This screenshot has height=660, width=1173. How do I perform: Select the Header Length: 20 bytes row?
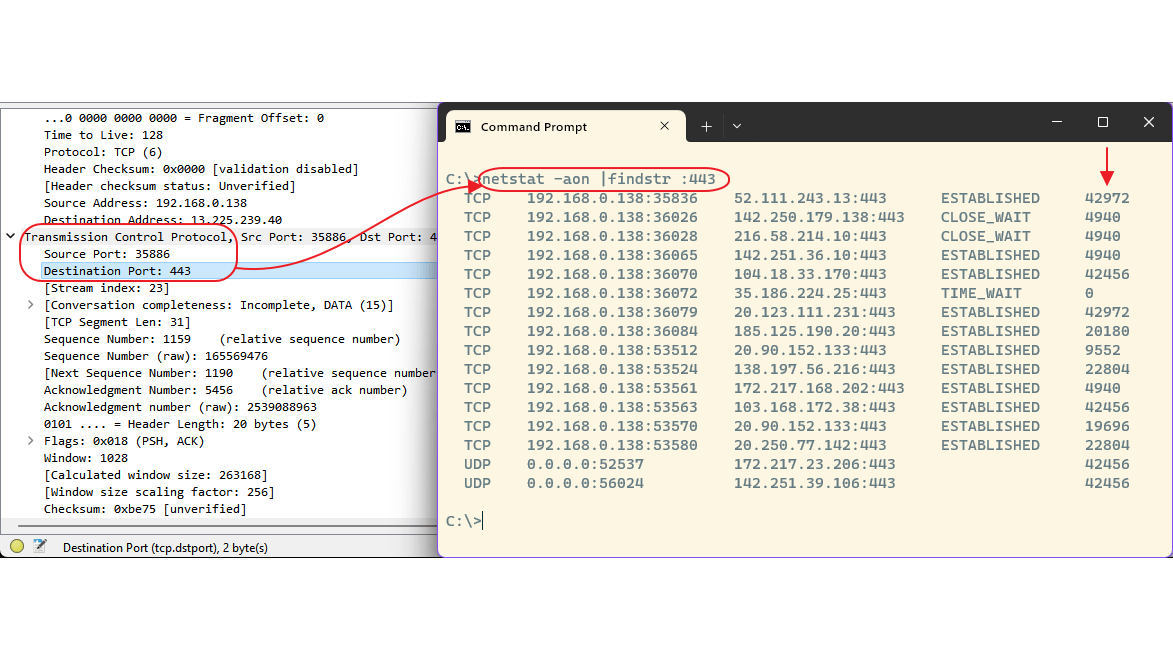(180, 424)
